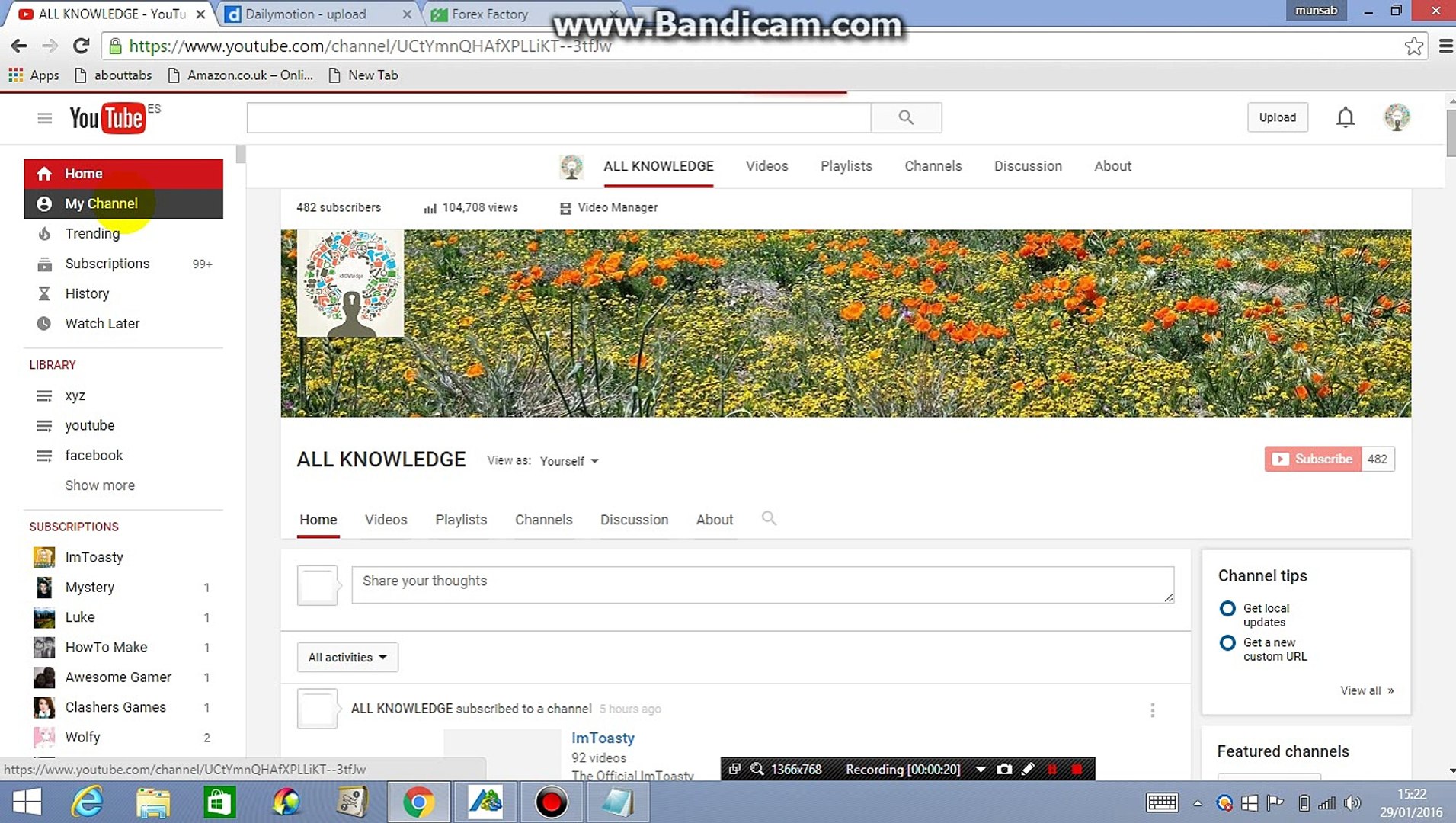Click the browser forward arrow
The height and width of the screenshot is (823, 1456).
click(50, 46)
